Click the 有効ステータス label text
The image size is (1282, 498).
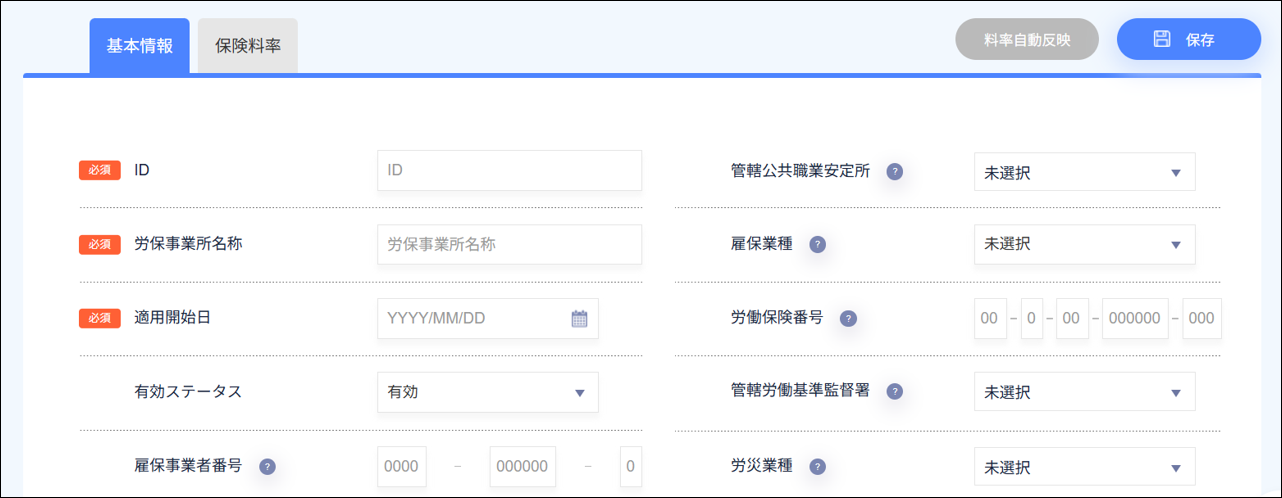188,392
